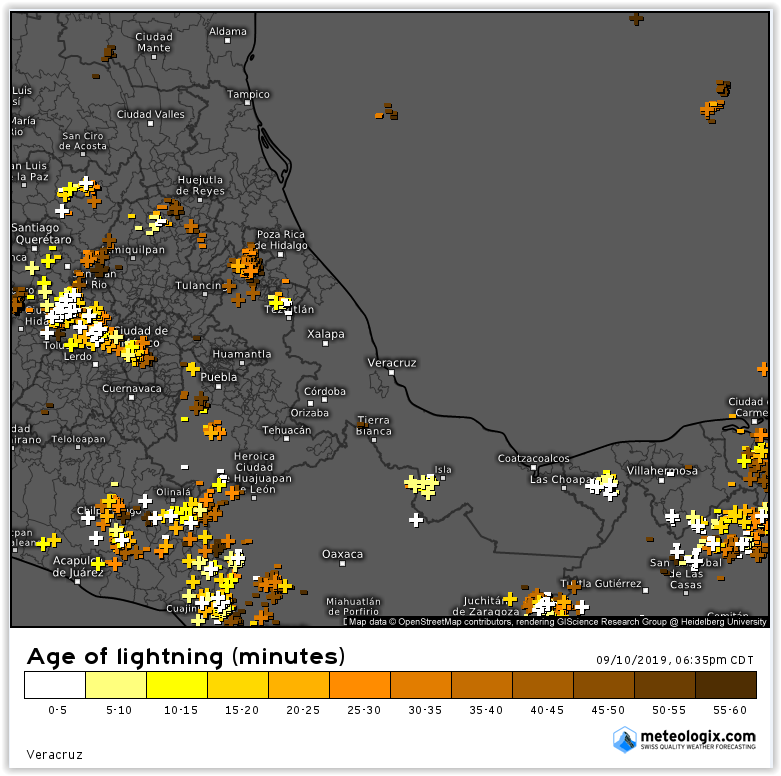Click the 50-55 minutes legend swatch
This screenshot has width=781, height=776.
(x=665, y=685)
